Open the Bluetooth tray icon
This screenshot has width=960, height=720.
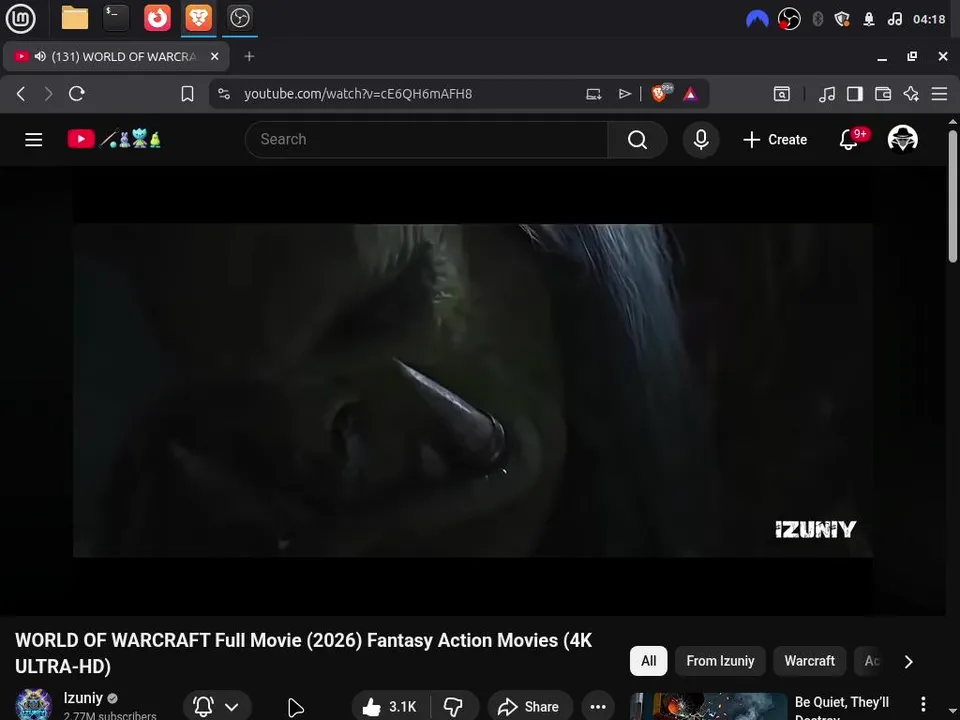click(817, 19)
